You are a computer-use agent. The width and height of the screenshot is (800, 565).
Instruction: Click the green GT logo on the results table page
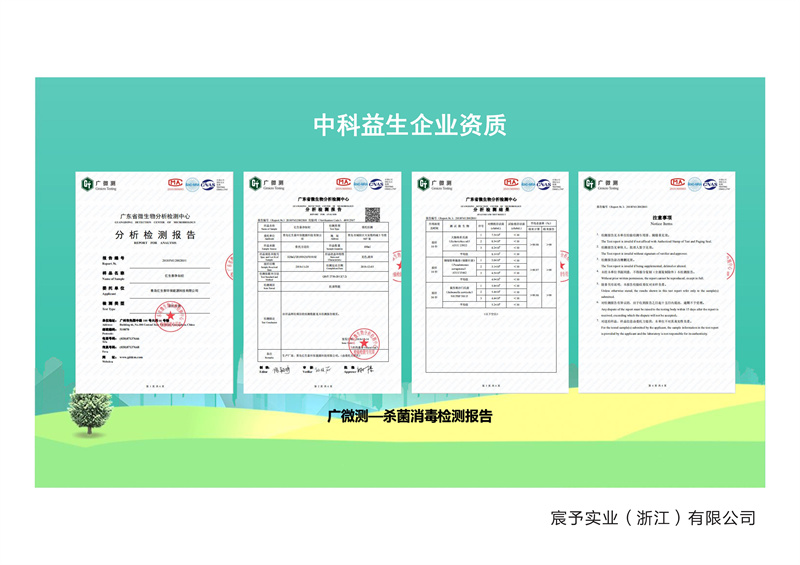[x=423, y=184]
